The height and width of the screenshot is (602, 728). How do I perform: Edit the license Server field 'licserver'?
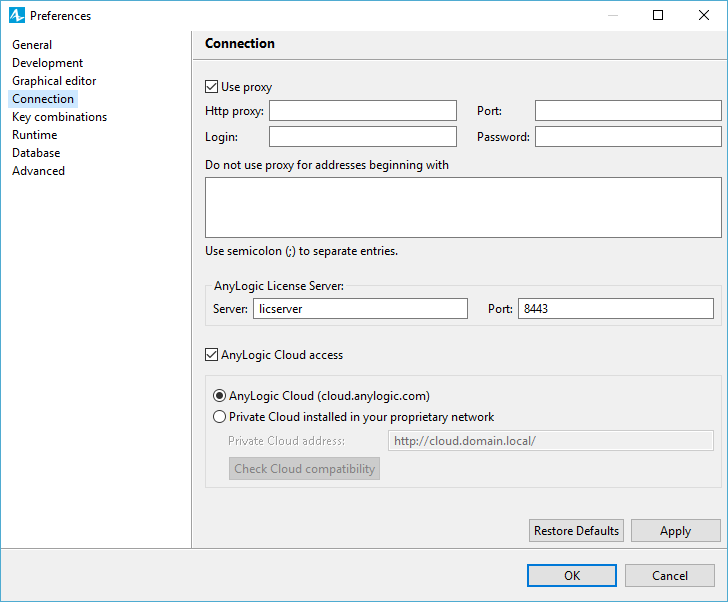pos(360,309)
